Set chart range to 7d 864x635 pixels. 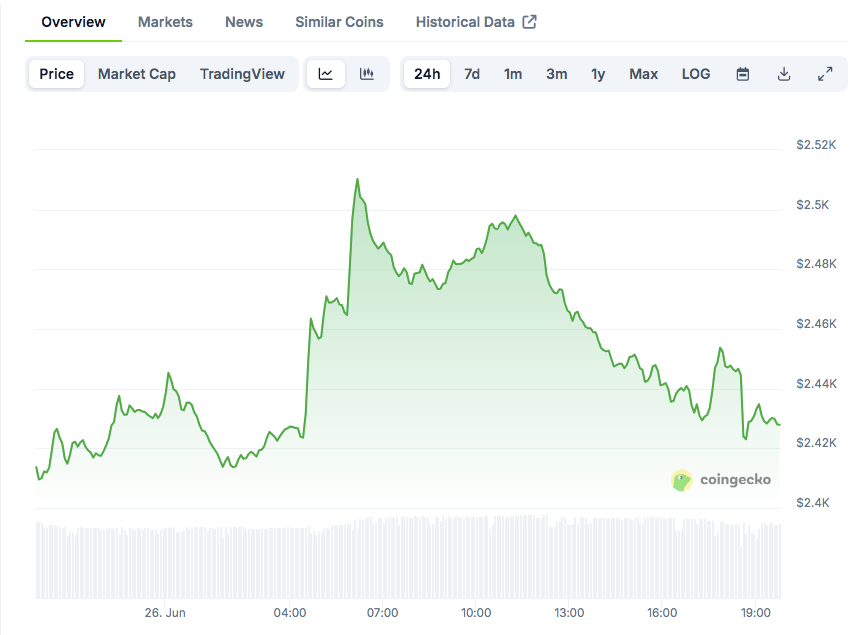point(472,74)
